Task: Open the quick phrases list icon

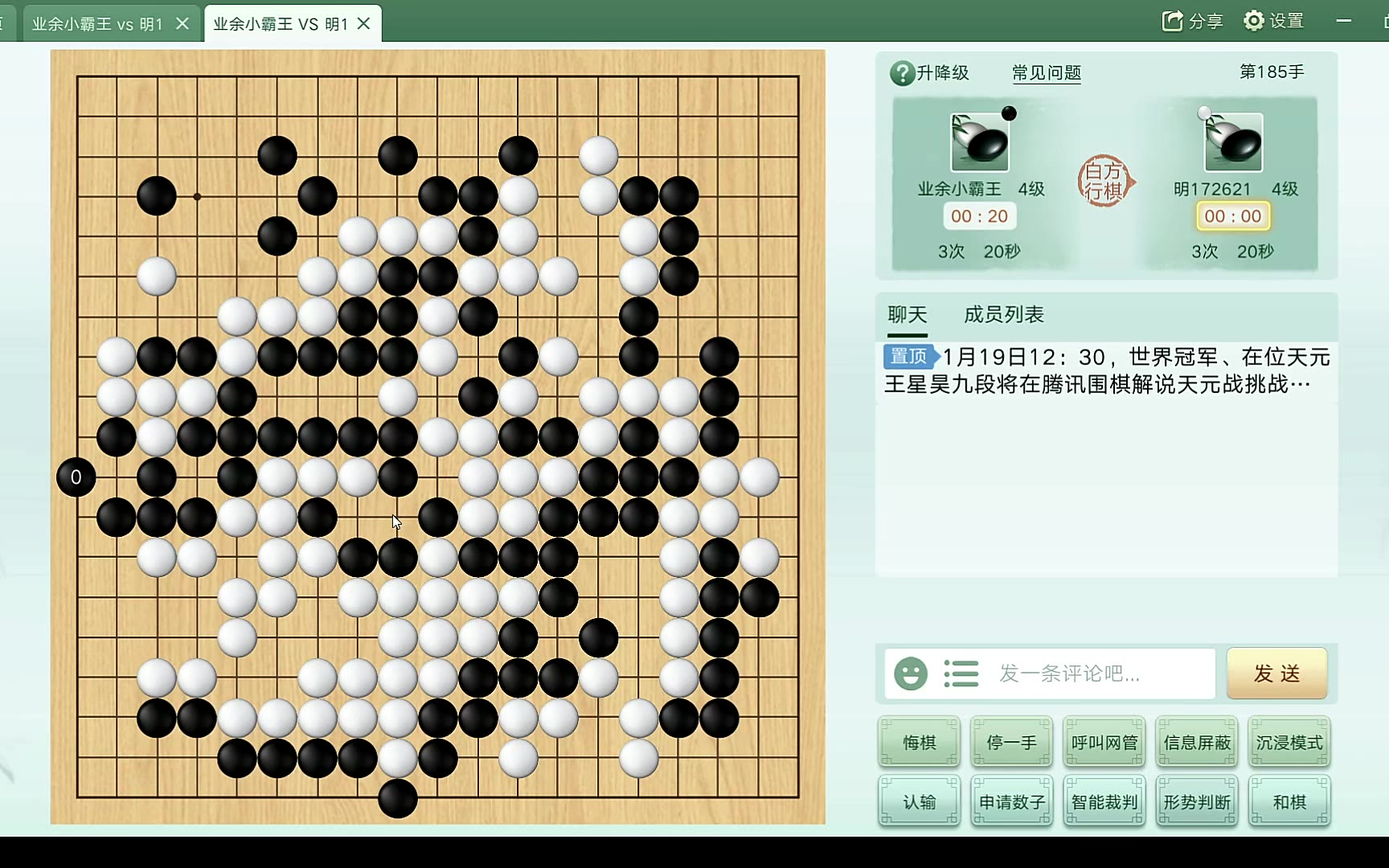Action: click(x=961, y=674)
